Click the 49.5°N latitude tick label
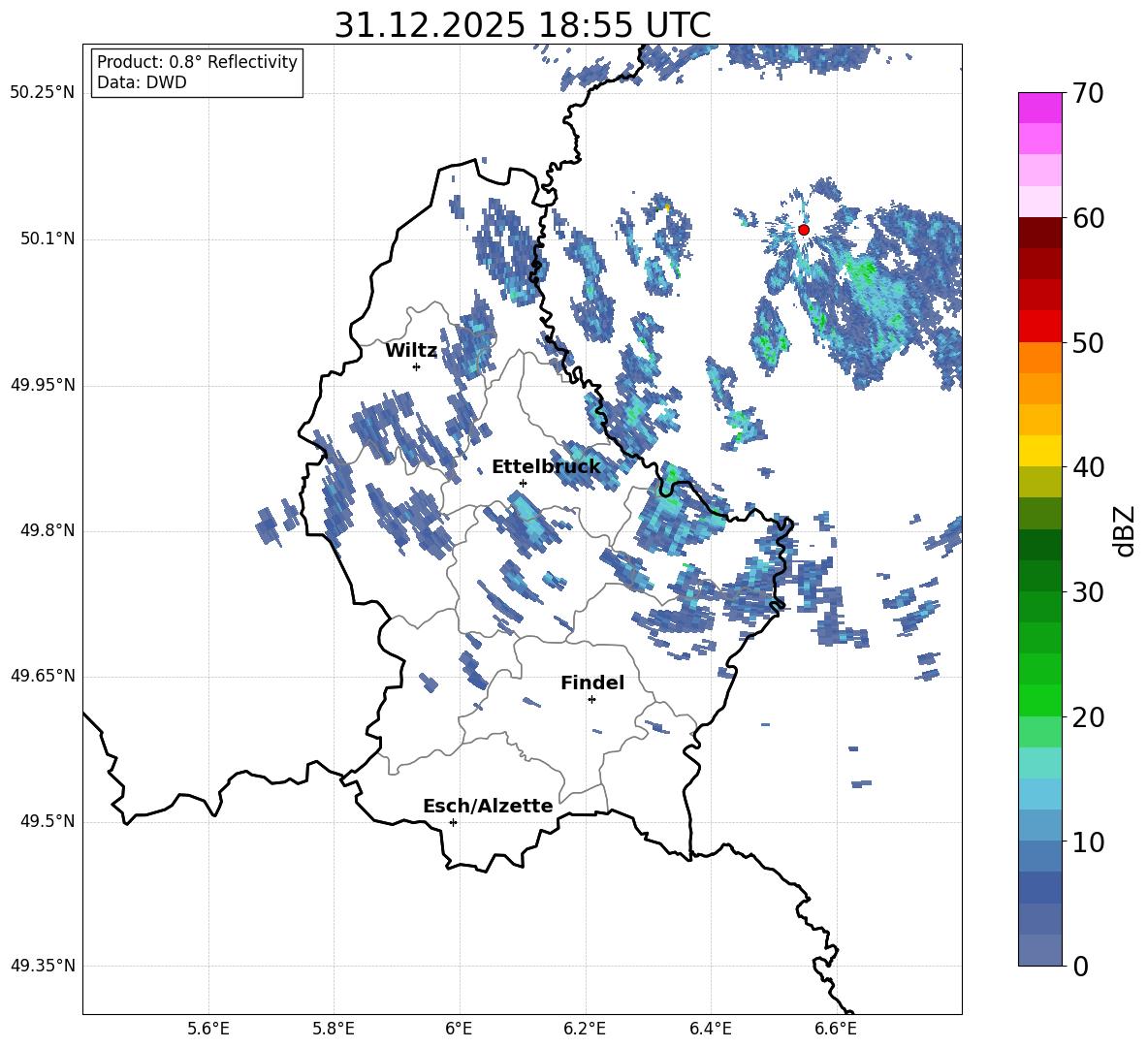 (x=48, y=821)
